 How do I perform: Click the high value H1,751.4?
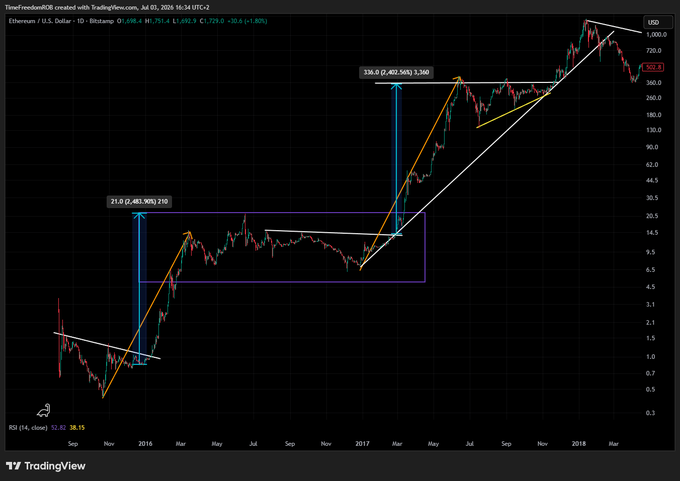[157, 21]
